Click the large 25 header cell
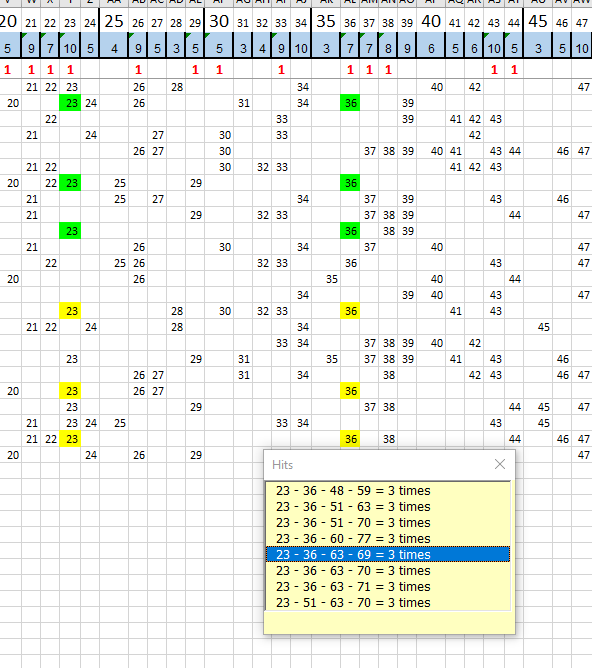The height and width of the screenshot is (668, 592). click(x=114, y=21)
